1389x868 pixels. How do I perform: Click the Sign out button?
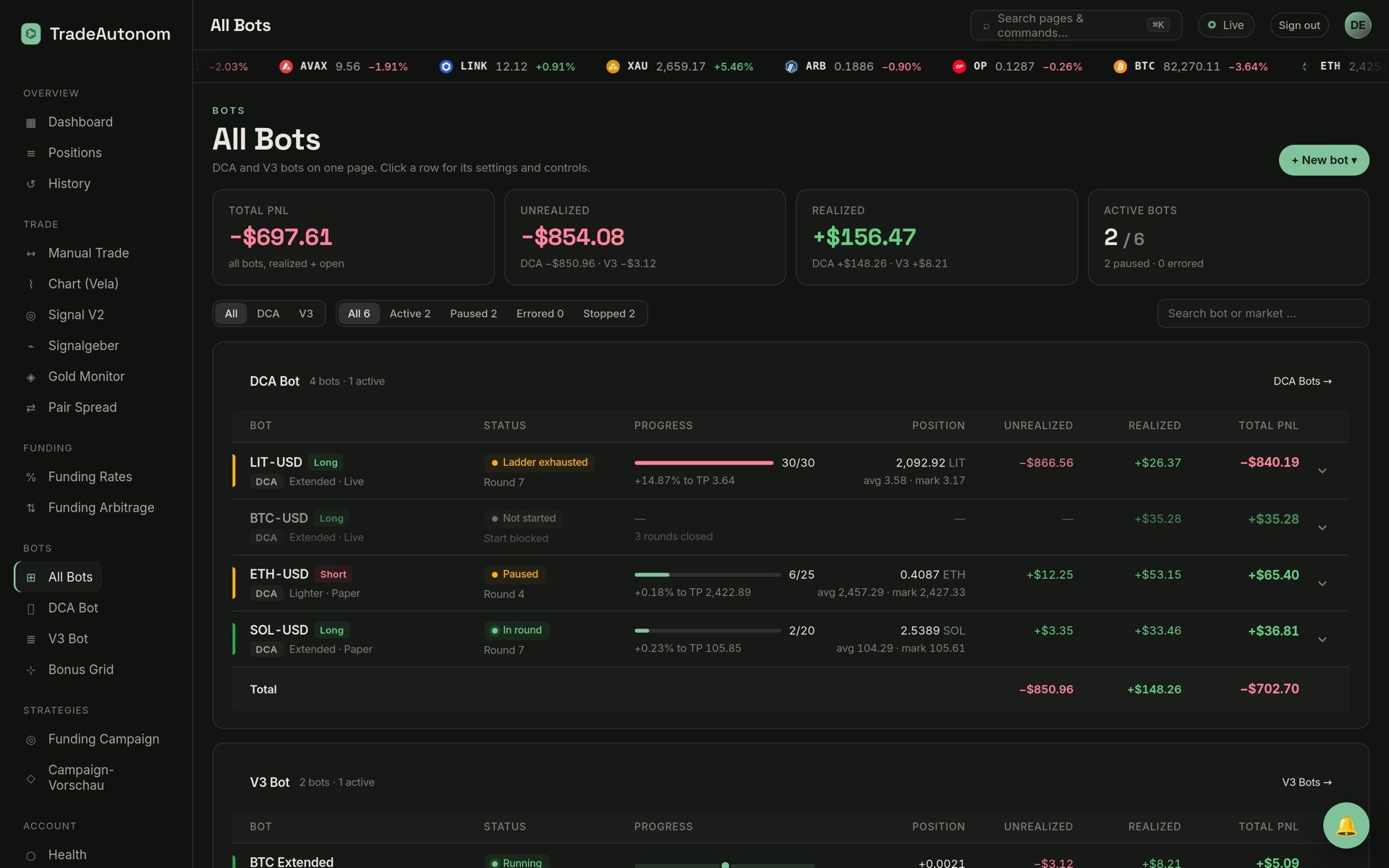[1299, 25]
